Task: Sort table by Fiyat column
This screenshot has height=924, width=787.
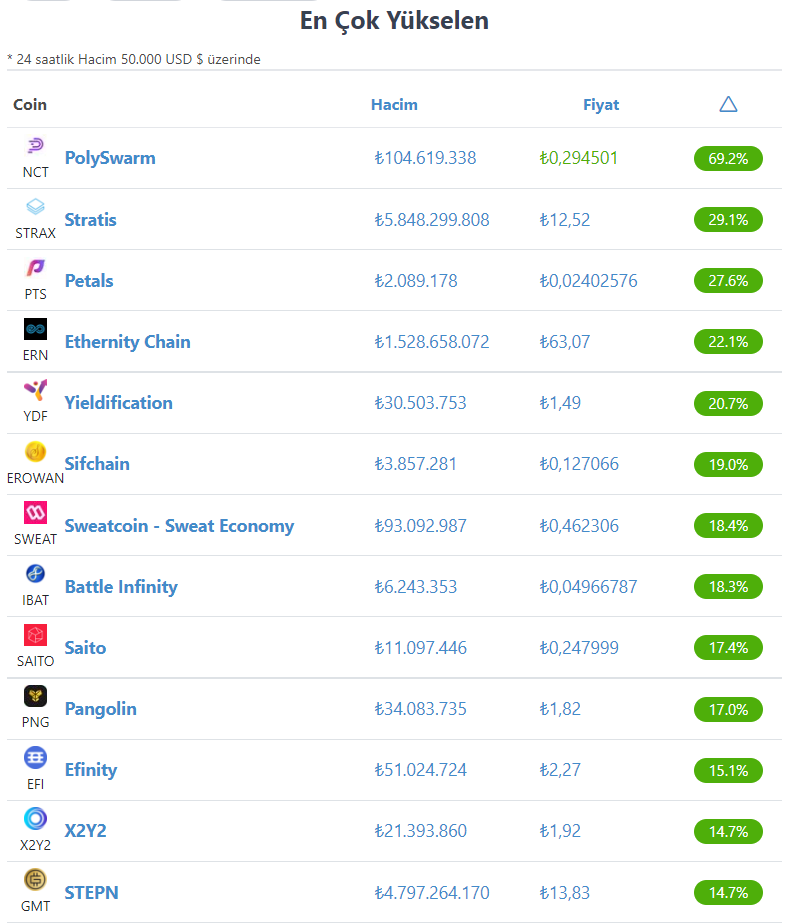Action: tap(601, 104)
